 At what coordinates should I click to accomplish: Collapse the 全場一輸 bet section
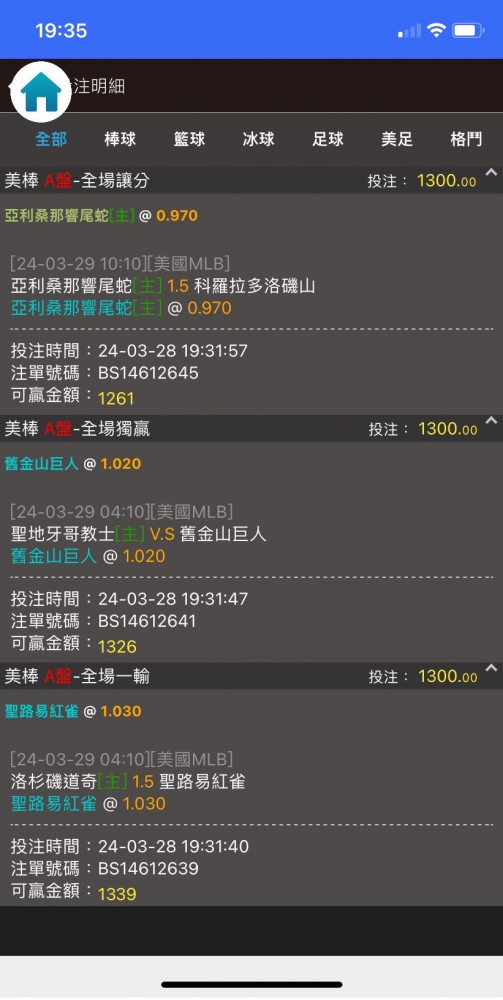490,668
